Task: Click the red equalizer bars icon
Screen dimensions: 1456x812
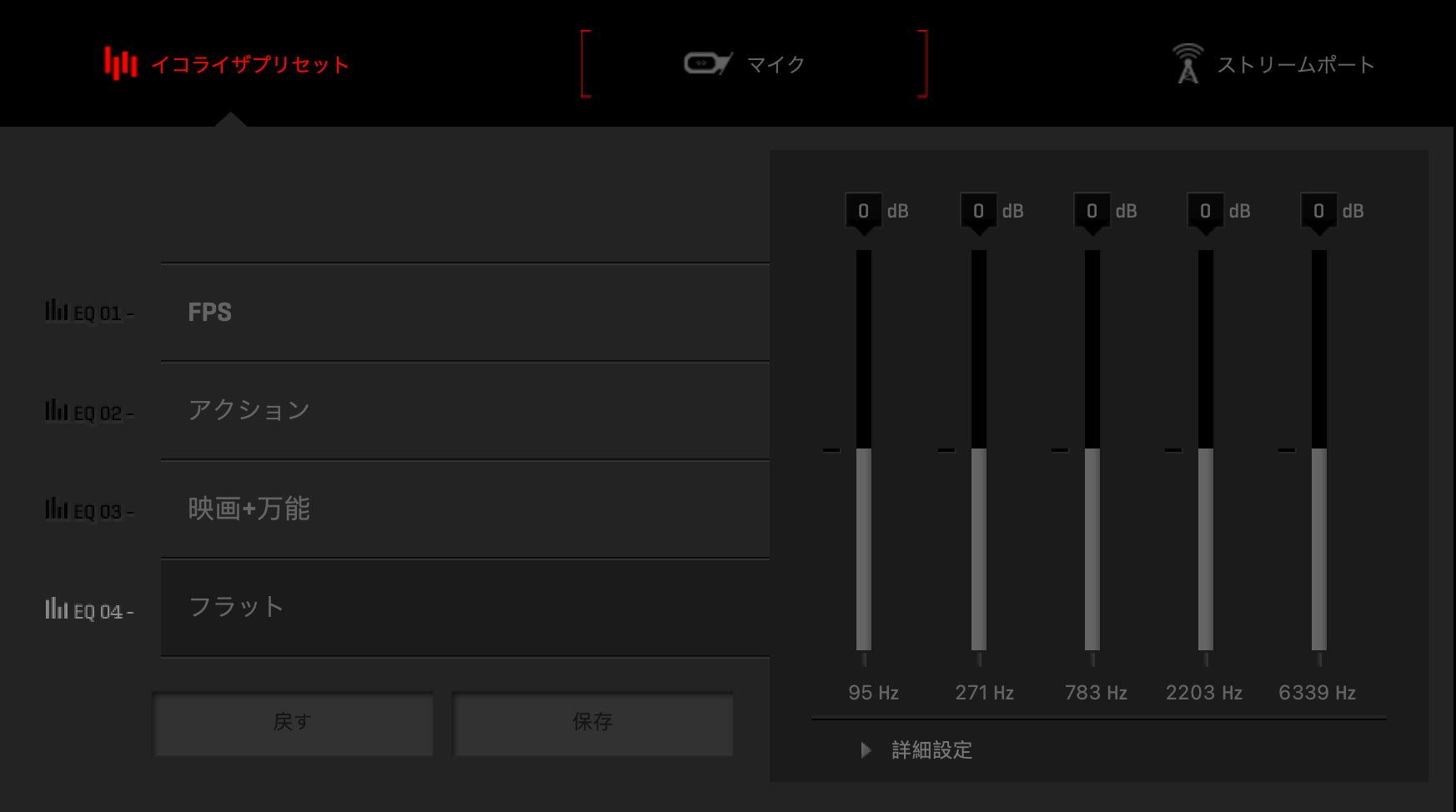Action: pos(120,63)
